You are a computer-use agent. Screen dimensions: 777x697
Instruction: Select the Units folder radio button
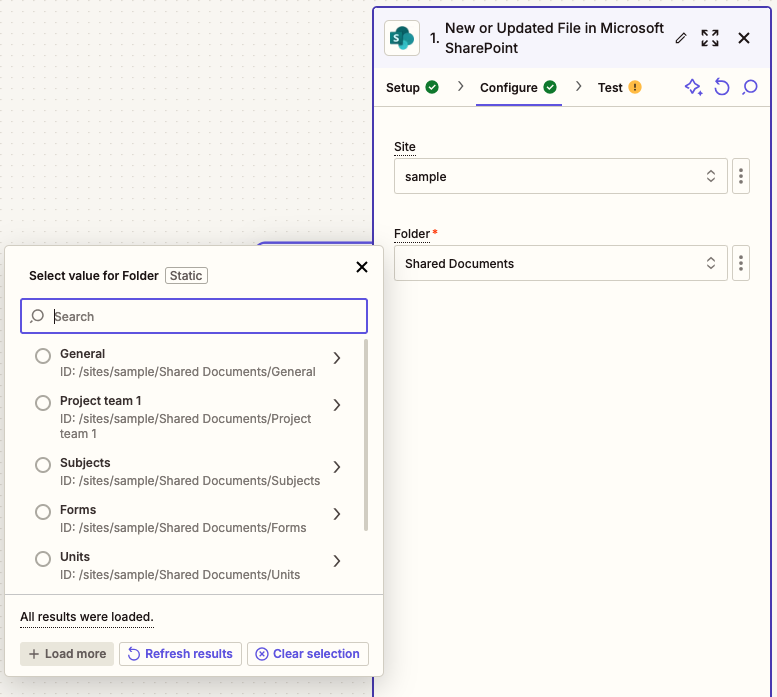pyautogui.click(x=43, y=559)
